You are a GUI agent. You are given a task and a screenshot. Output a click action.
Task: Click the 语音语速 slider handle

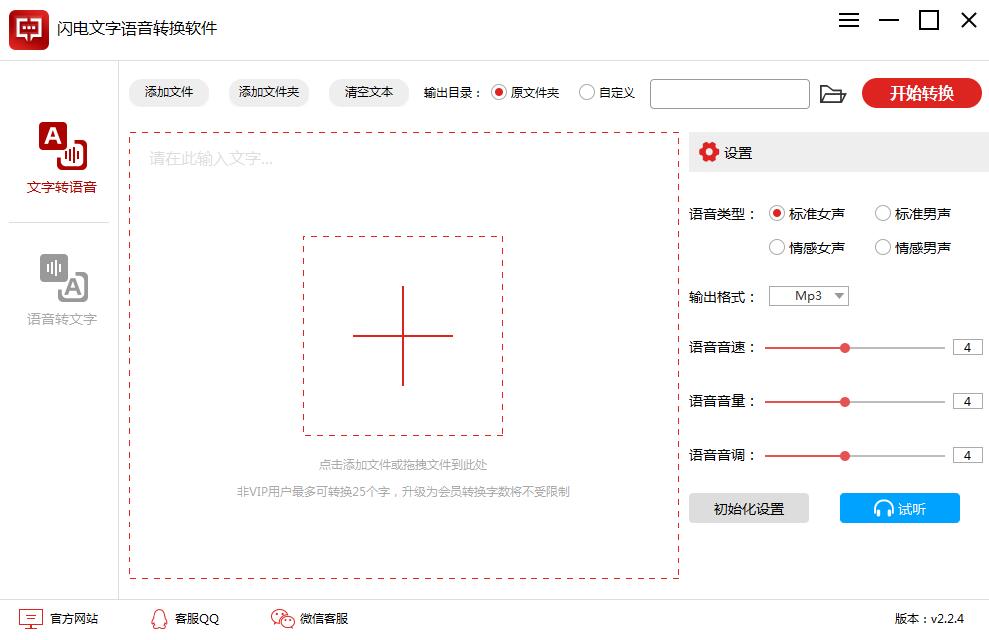point(846,347)
